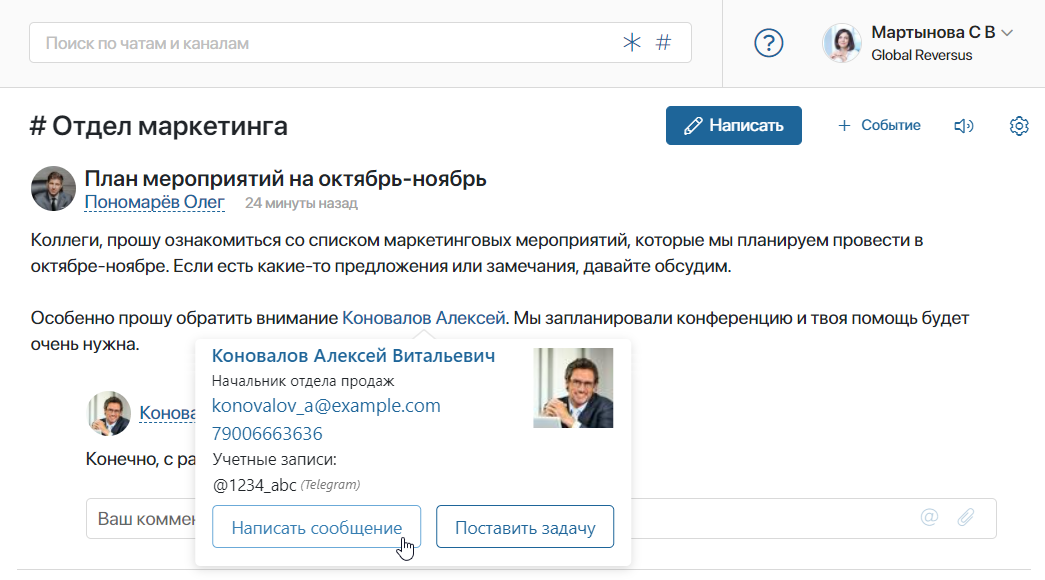Image resolution: width=1045 pixels, height=580 pixels.
Task: Toggle channel sound notifications speaker icon
Action: pyautogui.click(x=964, y=125)
